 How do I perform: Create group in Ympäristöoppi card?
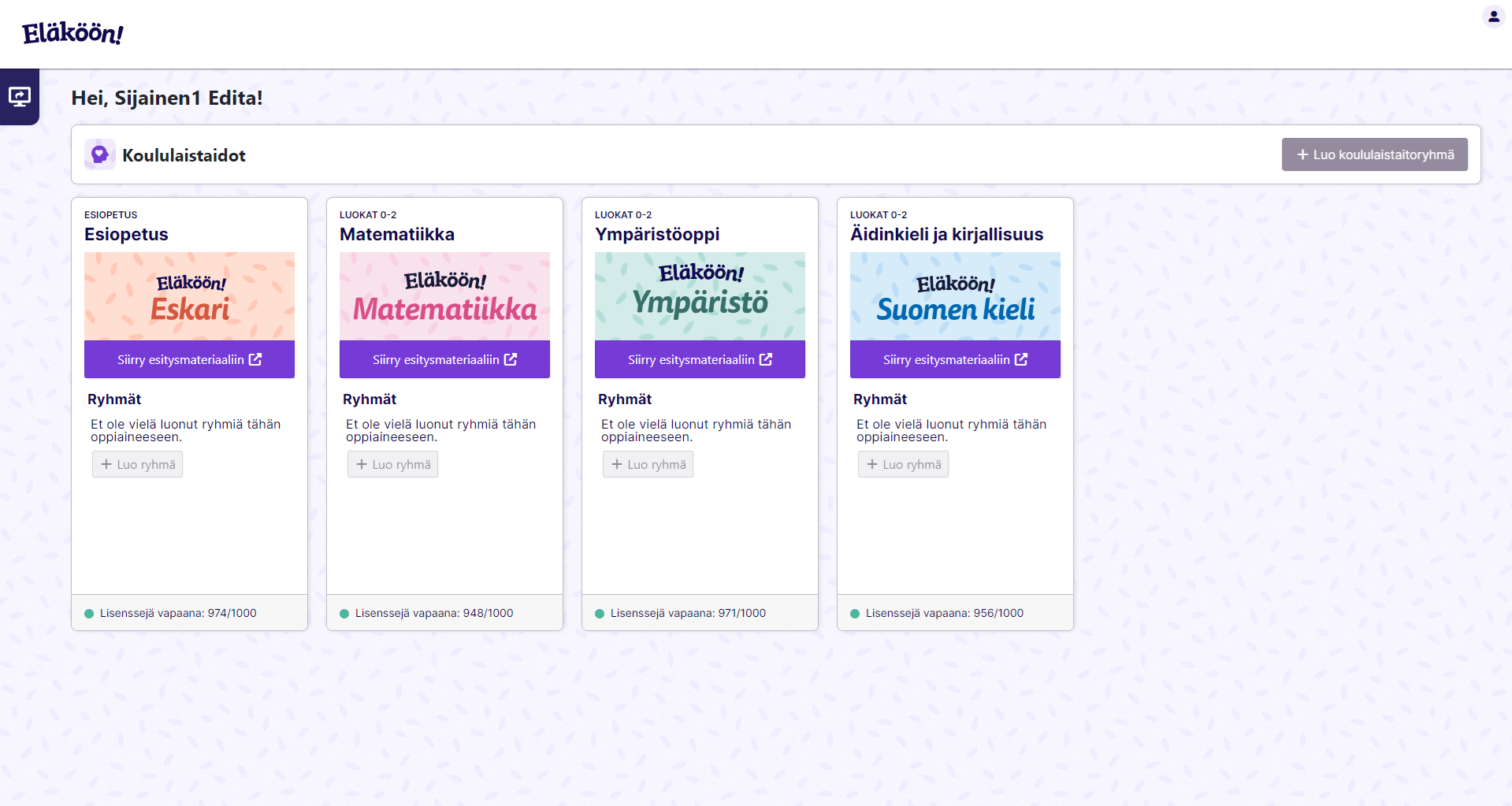(648, 464)
